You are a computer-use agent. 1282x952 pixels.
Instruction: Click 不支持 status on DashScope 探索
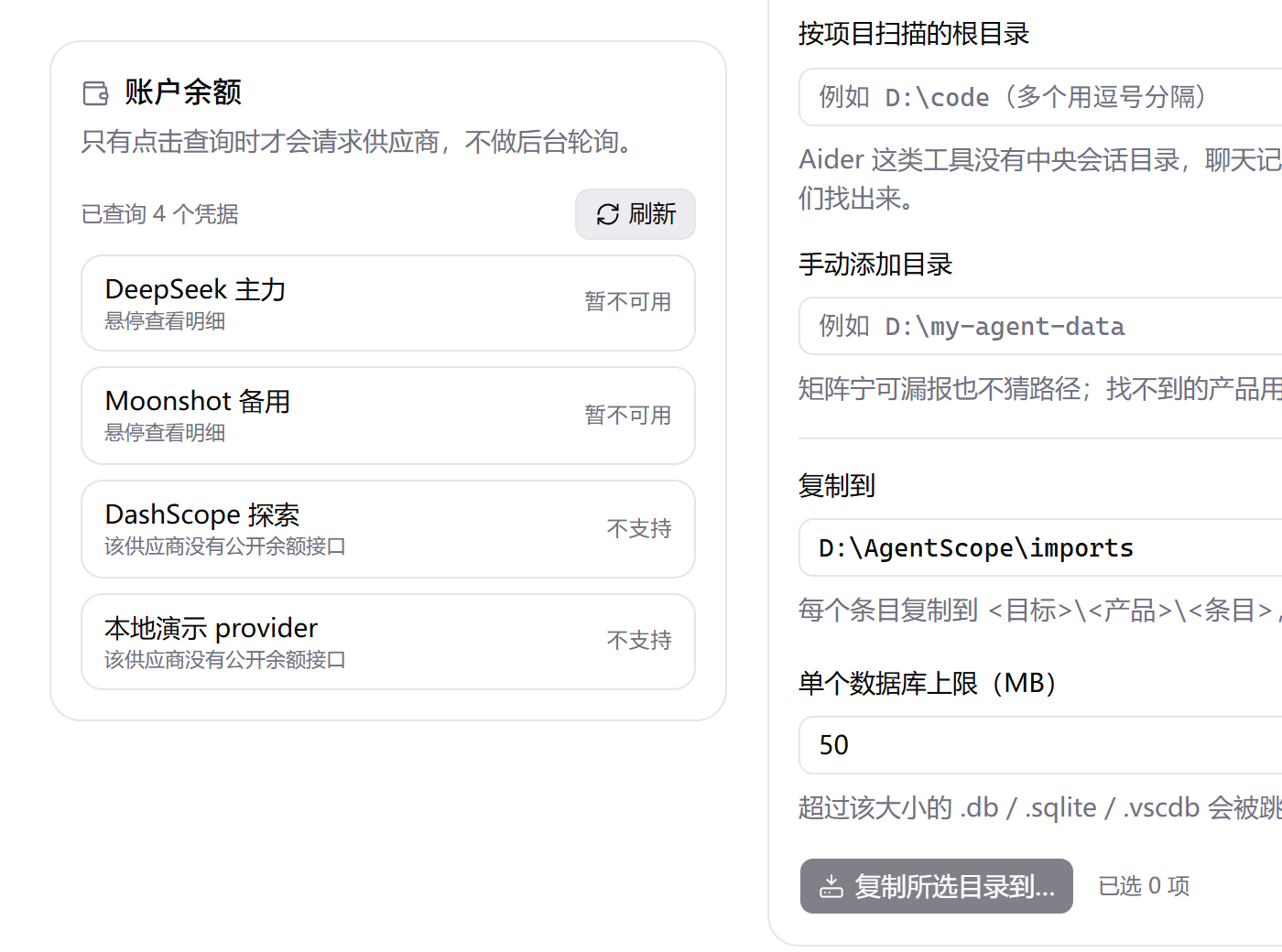[639, 529]
